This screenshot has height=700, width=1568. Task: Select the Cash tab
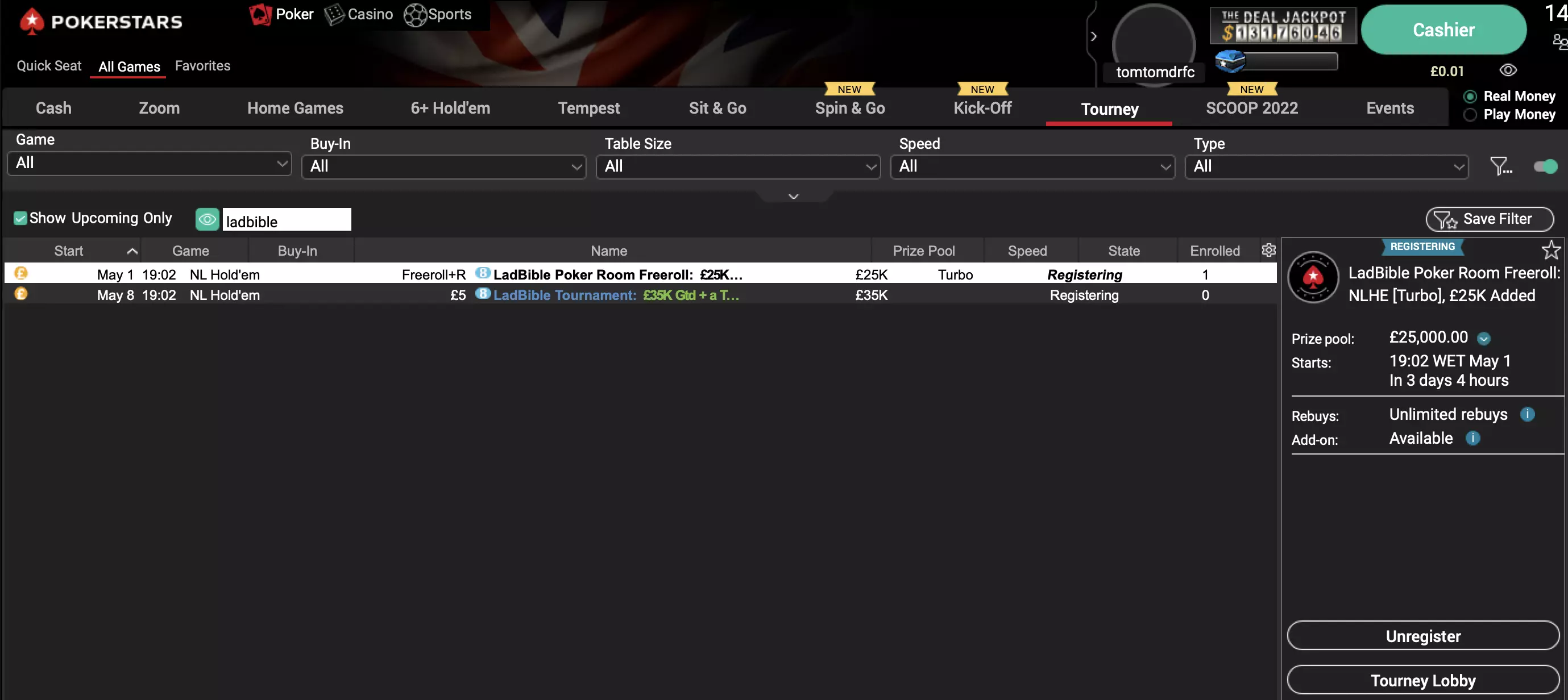(53, 108)
